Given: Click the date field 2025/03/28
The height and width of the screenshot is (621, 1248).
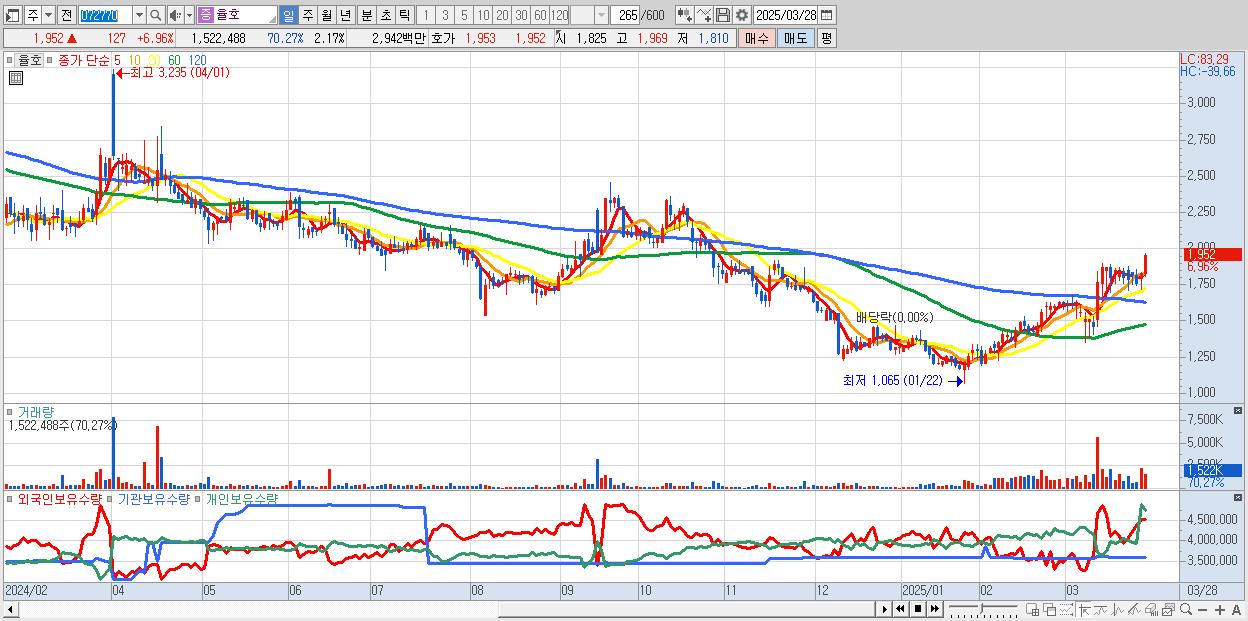Looking at the screenshot, I should pyautogui.click(x=786, y=15).
